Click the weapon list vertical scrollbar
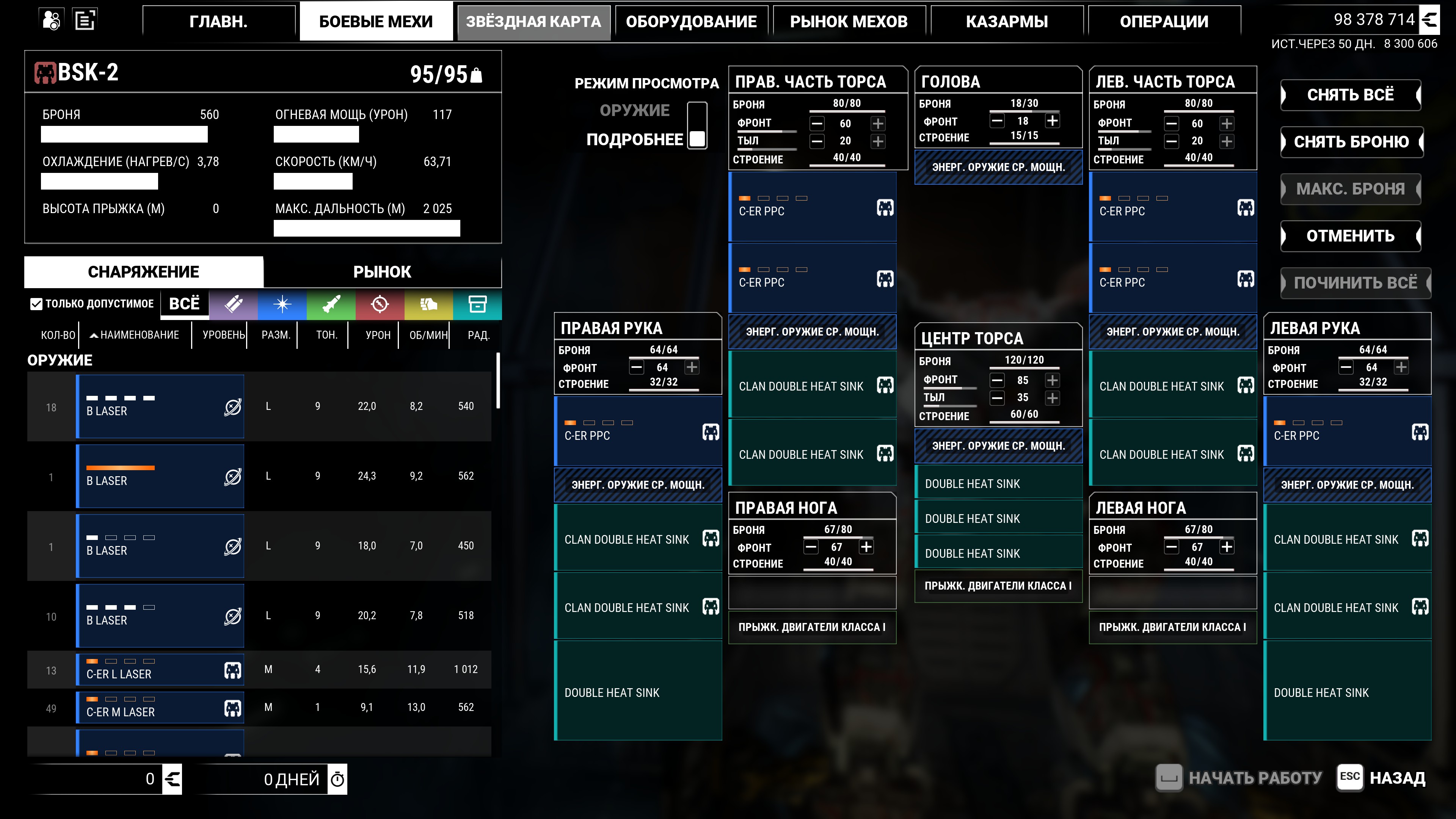Image resolution: width=1456 pixels, height=819 pixels. coord(498,381)
